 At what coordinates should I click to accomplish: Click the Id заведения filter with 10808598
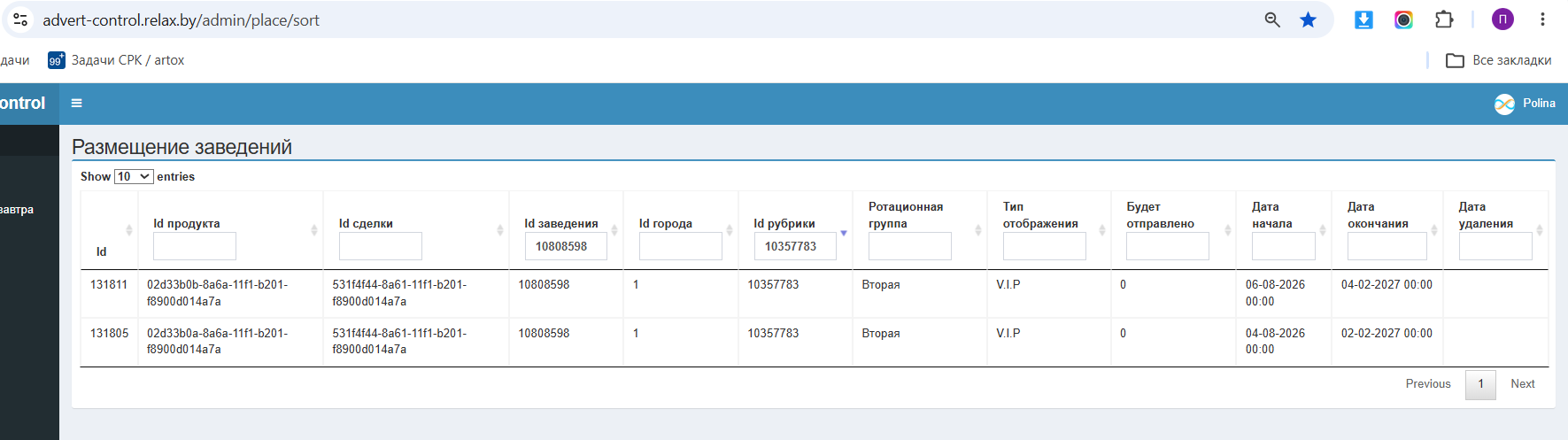(566, 246)
